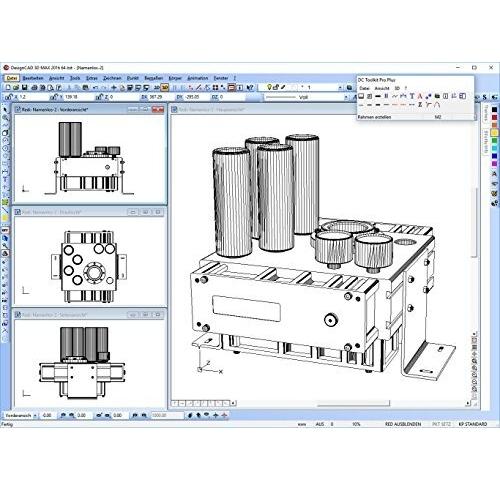This screenshot has height=500, width=500.
Task: Click the Save diskette icon
Action: coord(24,88)
